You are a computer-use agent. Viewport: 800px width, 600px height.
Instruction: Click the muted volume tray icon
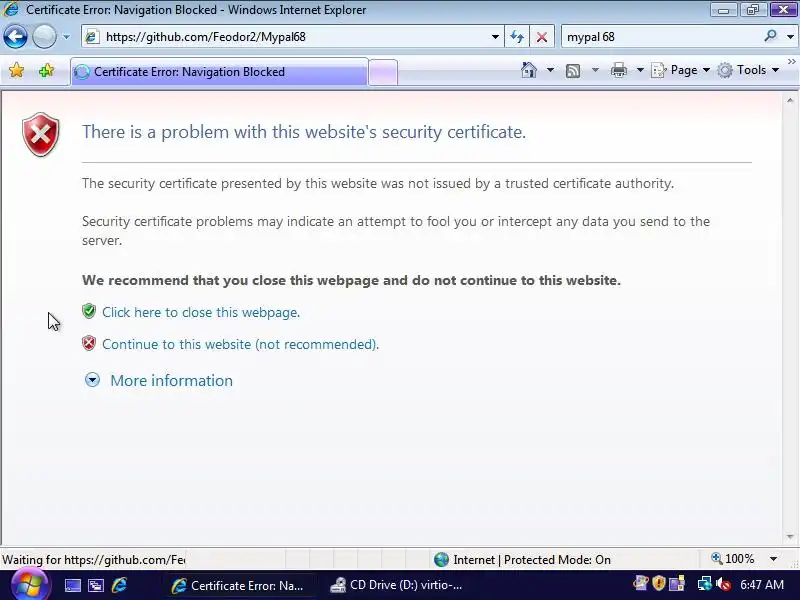click(723, 584)
